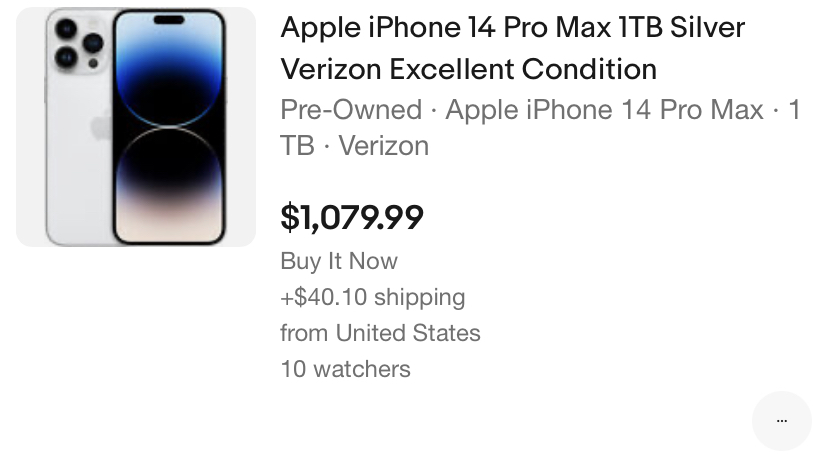Click "Verizon" in the grey subtitle

click(383, 145)
